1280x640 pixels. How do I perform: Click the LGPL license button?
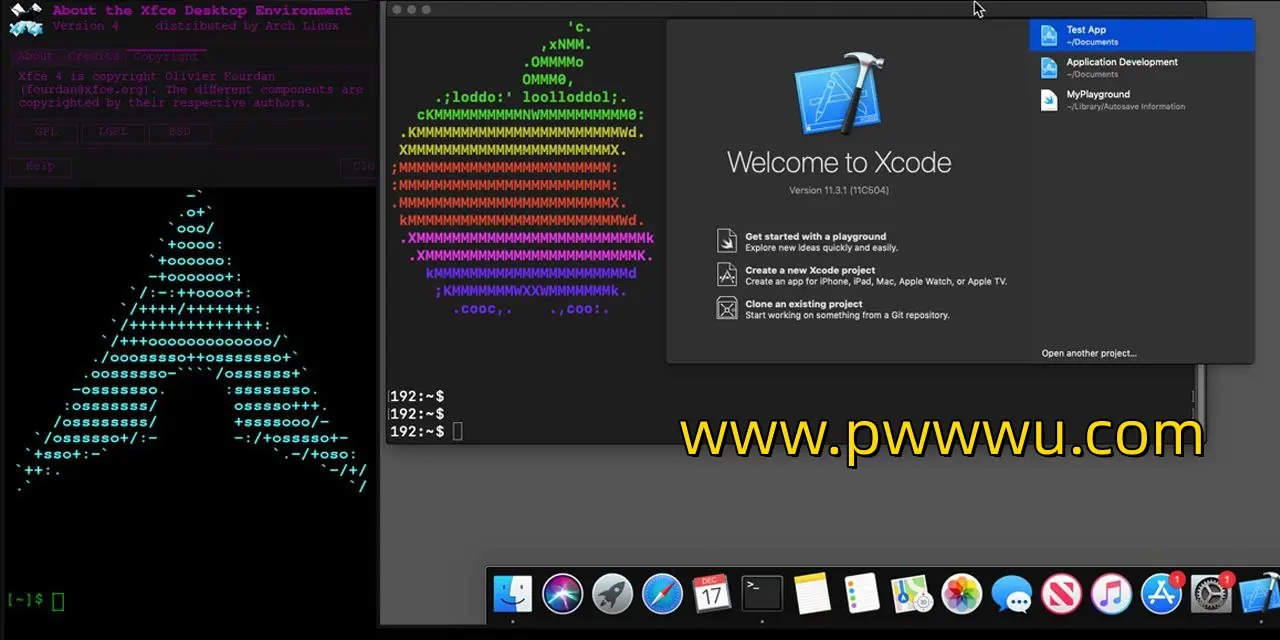pos(113,132)
